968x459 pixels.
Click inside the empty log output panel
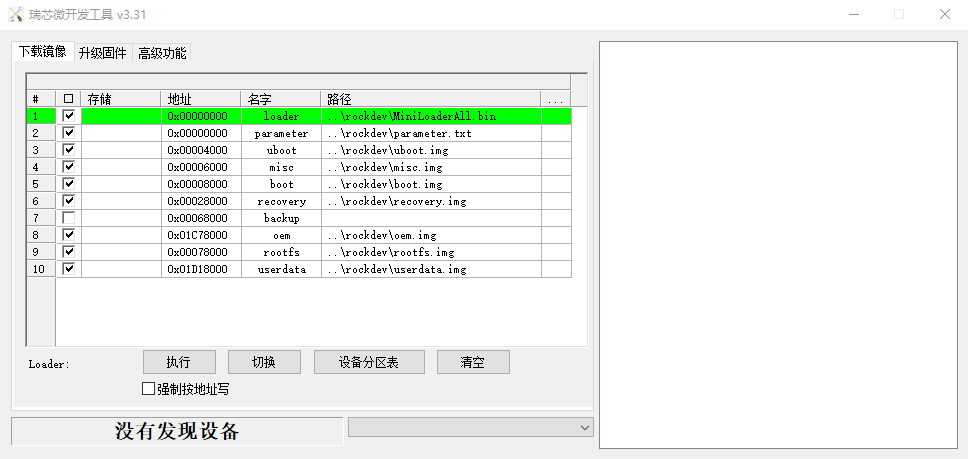[778, 245]
